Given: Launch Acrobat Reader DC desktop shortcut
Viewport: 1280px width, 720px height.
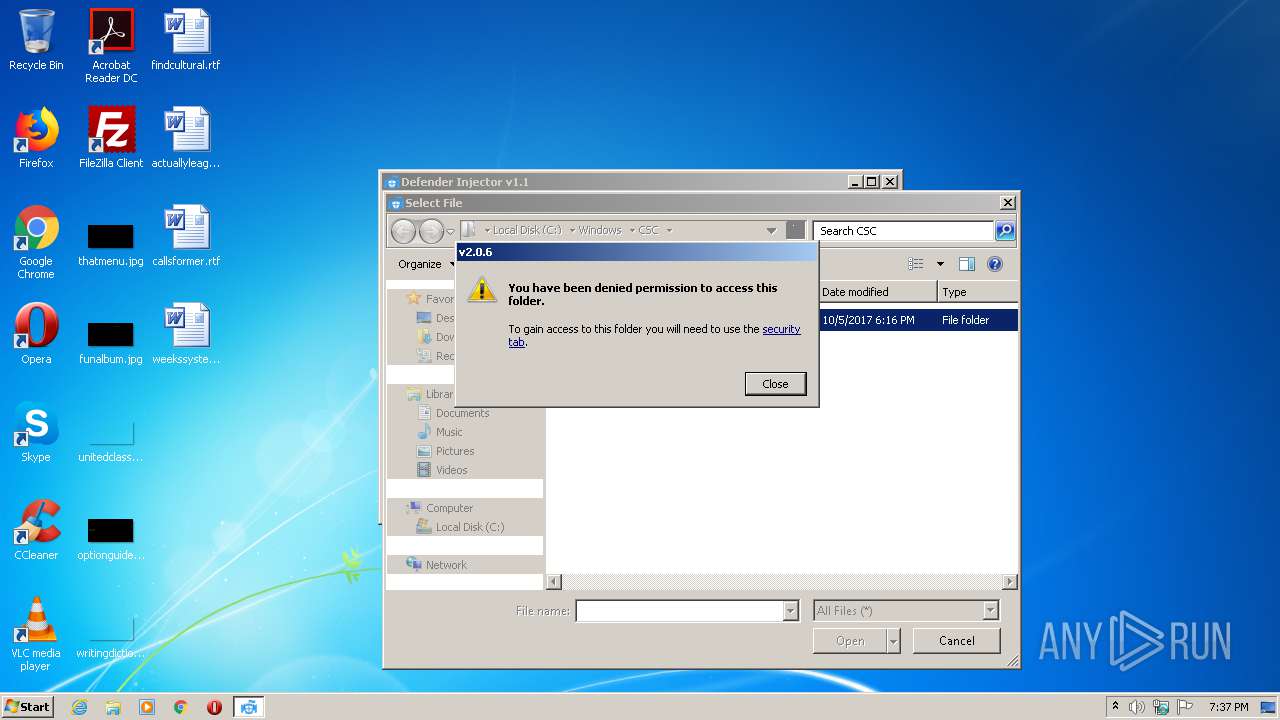Looking at the screenshot, I should [111, 46].
